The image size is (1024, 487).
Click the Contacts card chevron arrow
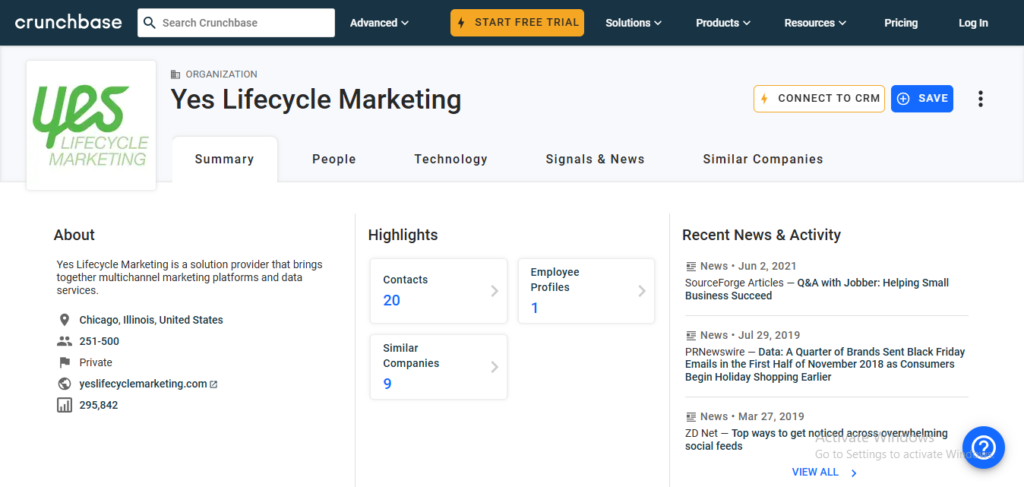click(494, 291)
